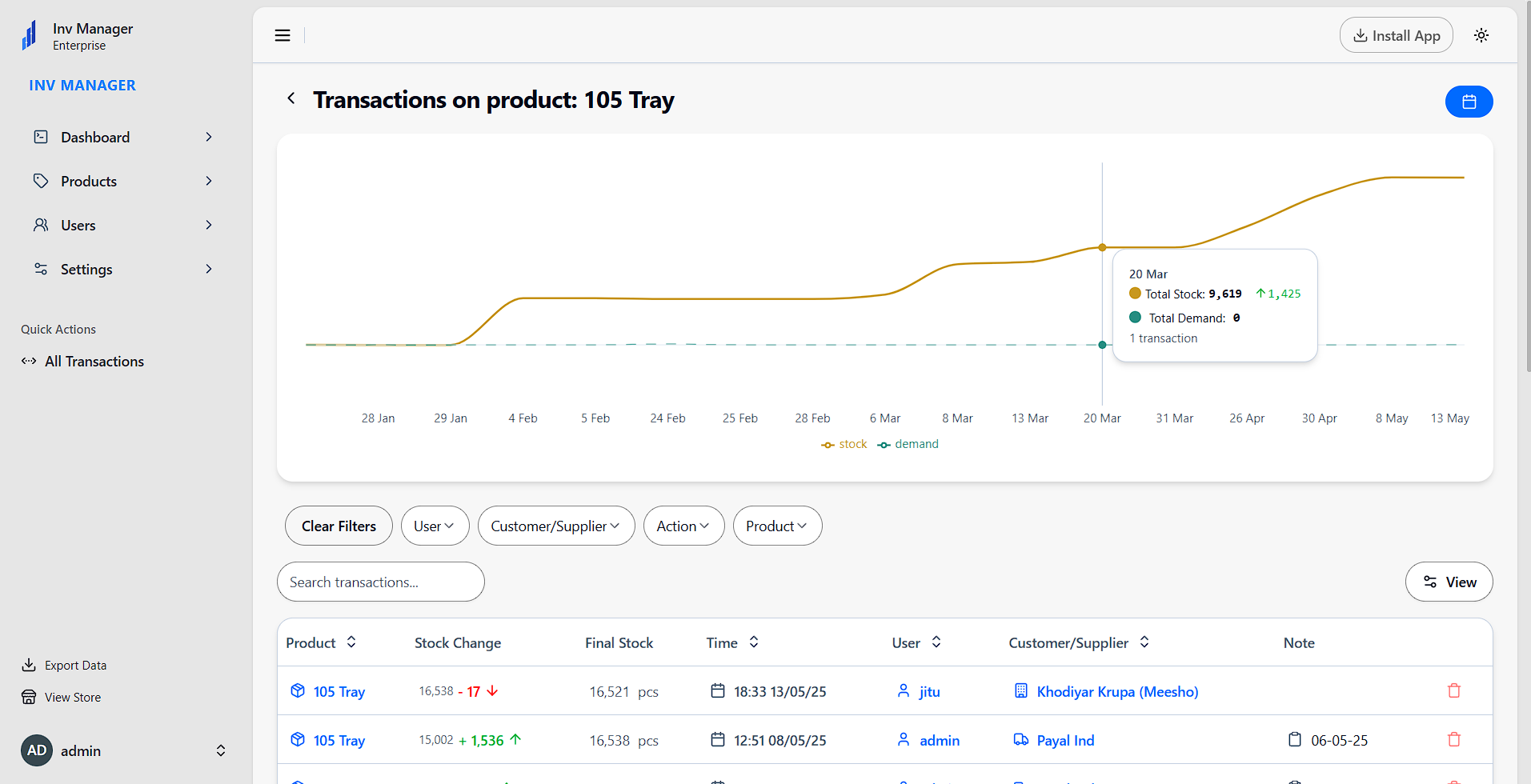Click the Clear Filters button
This screenshot has height=784, width=1531.
339,526
